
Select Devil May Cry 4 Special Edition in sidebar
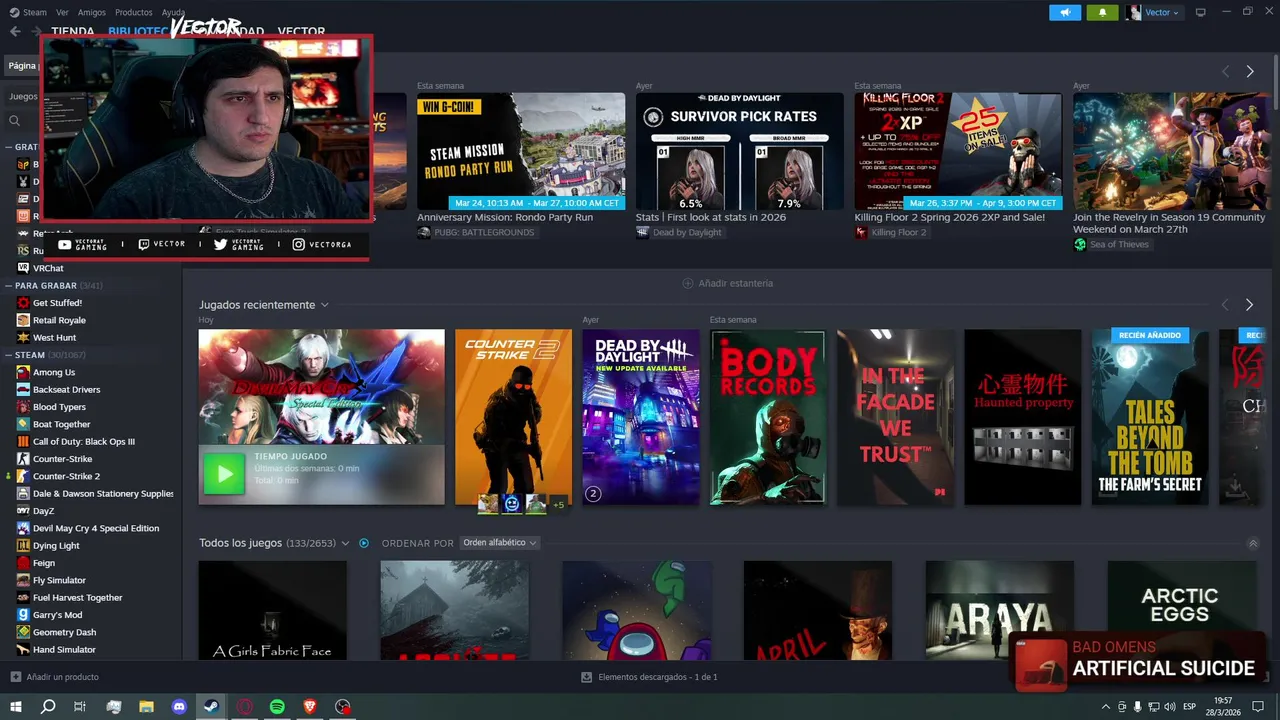tap(96, 528)
